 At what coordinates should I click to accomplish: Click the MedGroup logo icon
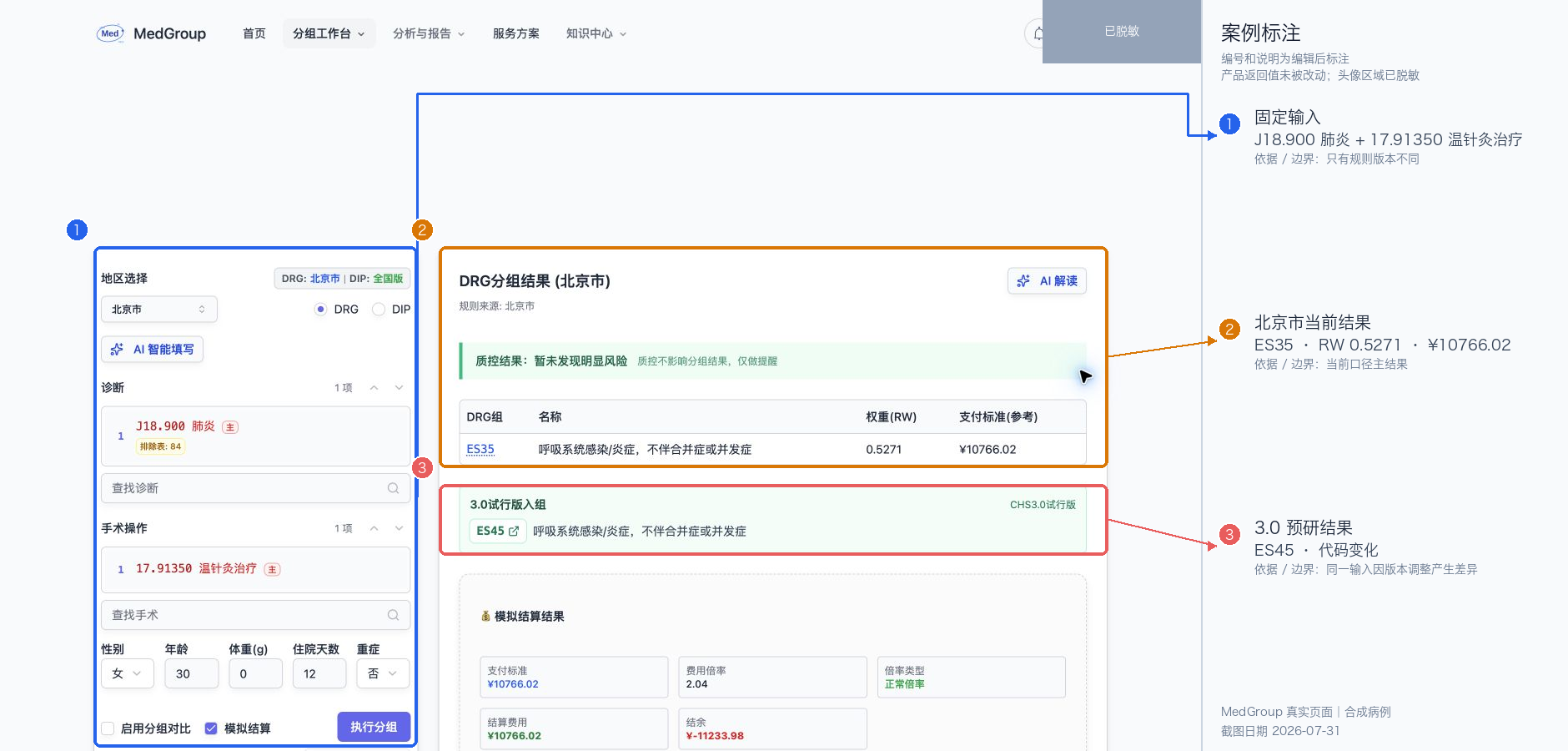(110, 33)
